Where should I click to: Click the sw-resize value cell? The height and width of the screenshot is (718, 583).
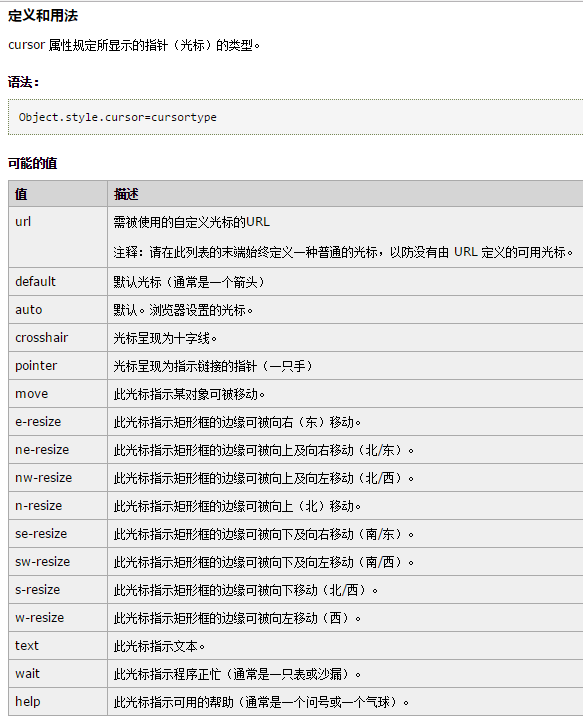58,561
